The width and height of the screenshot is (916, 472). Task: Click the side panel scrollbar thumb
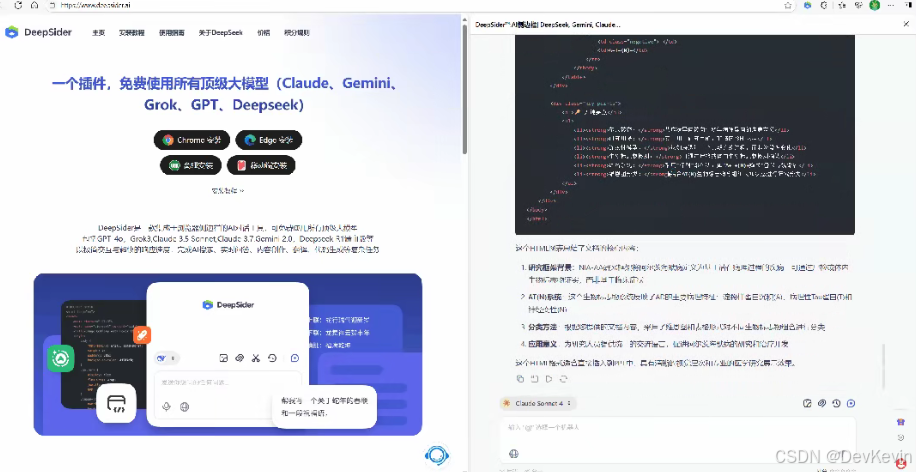(883, 366)
